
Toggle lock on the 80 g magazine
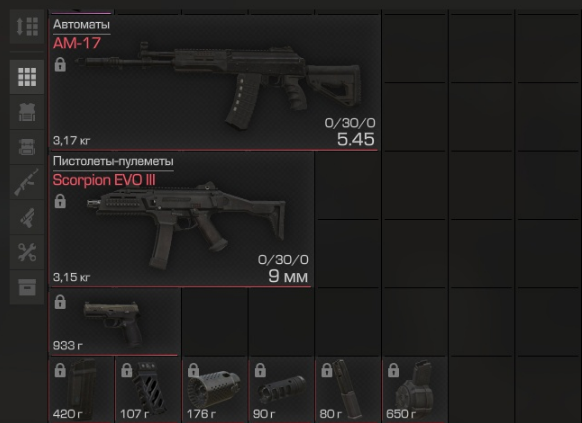click(327, 370)
